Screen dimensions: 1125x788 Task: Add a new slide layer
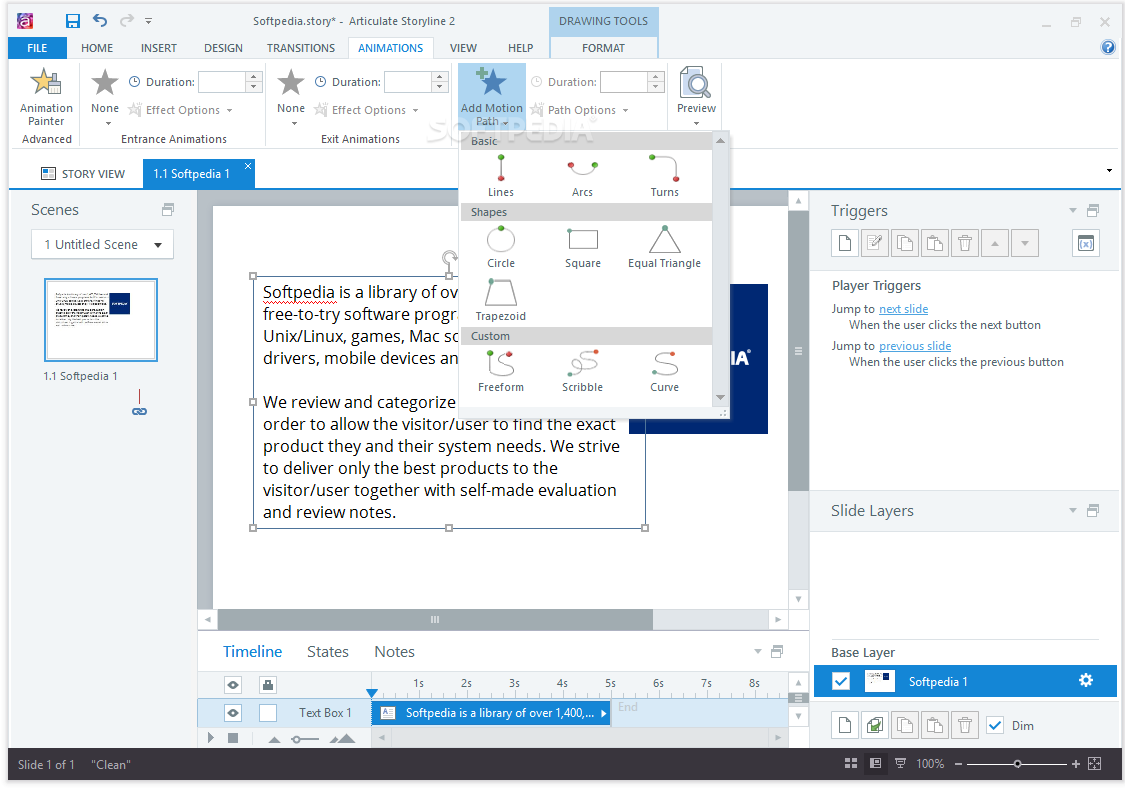click(x=844, y=725)
